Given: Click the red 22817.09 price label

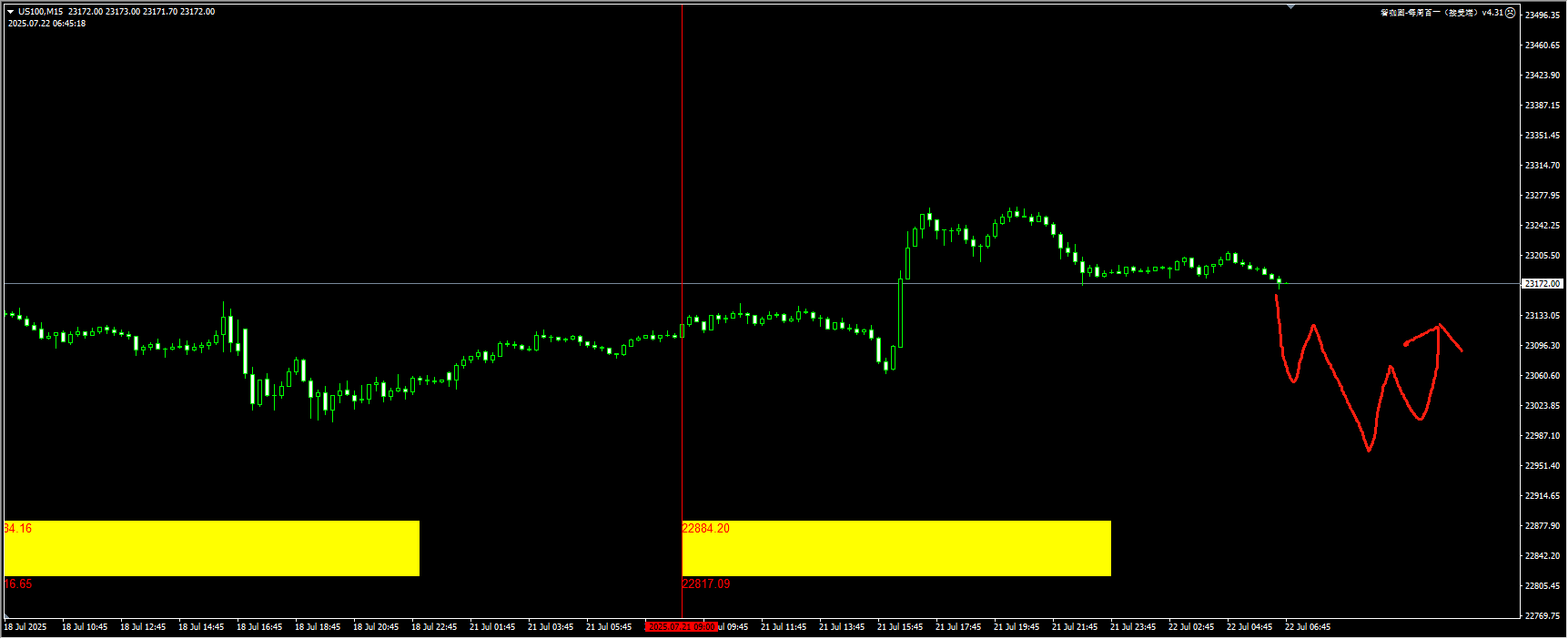Looking at the screenshot, I should 706,583.
